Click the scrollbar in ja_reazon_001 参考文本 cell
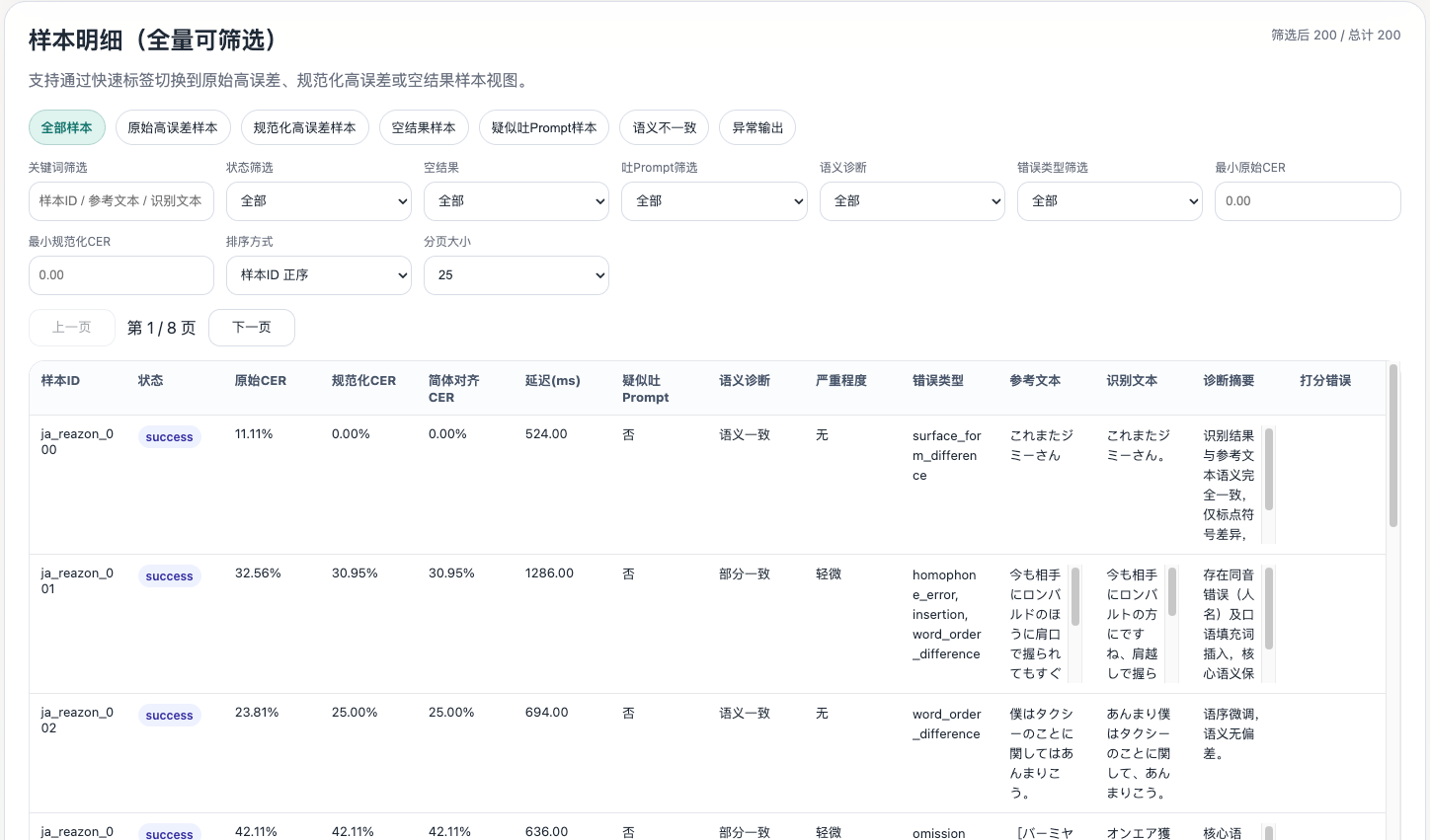Viewport: 1430px width, 840px height. [x=1075, y=597]
